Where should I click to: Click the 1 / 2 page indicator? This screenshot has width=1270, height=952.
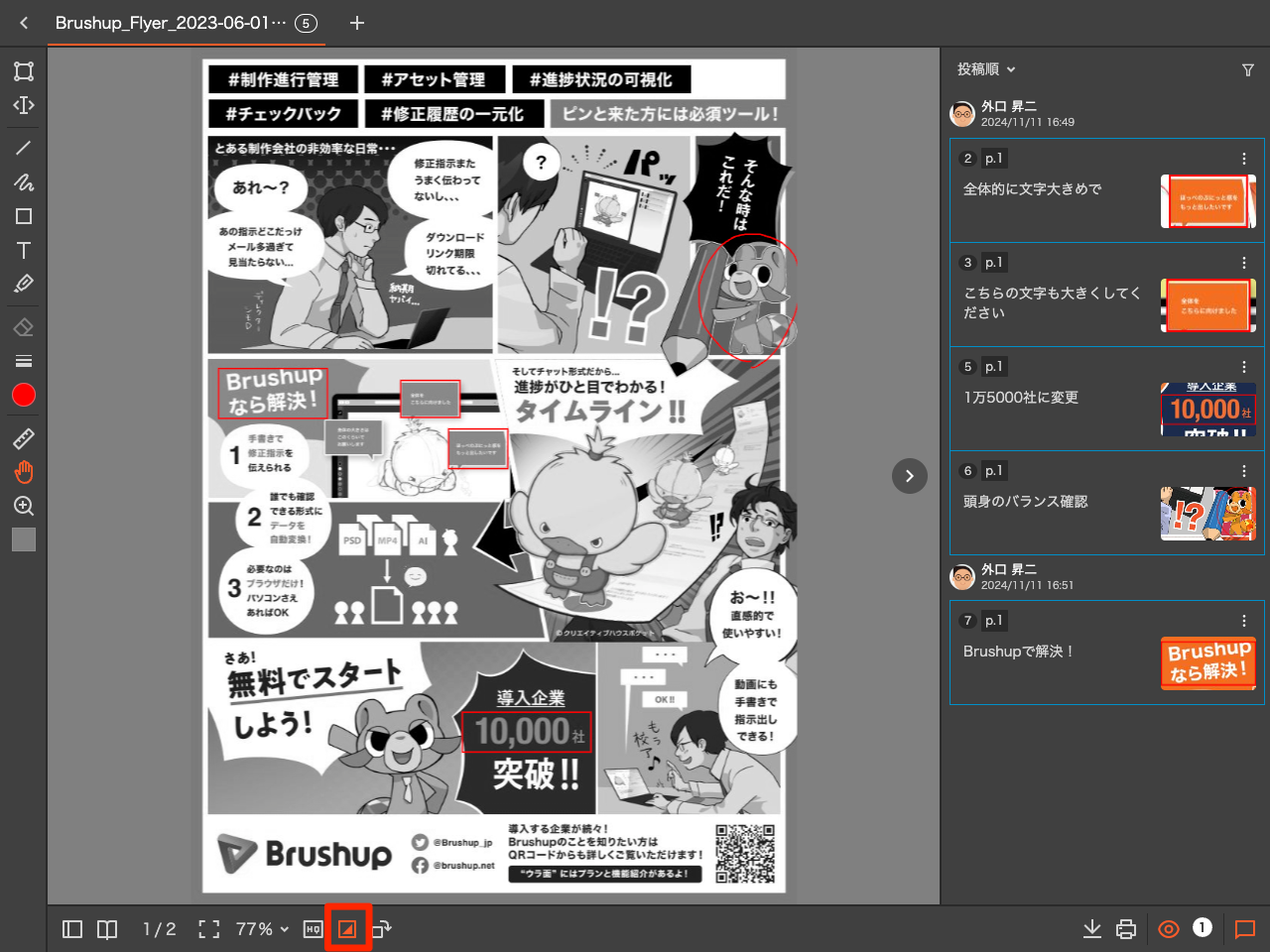pyautogui.click(x=159, y=929)
